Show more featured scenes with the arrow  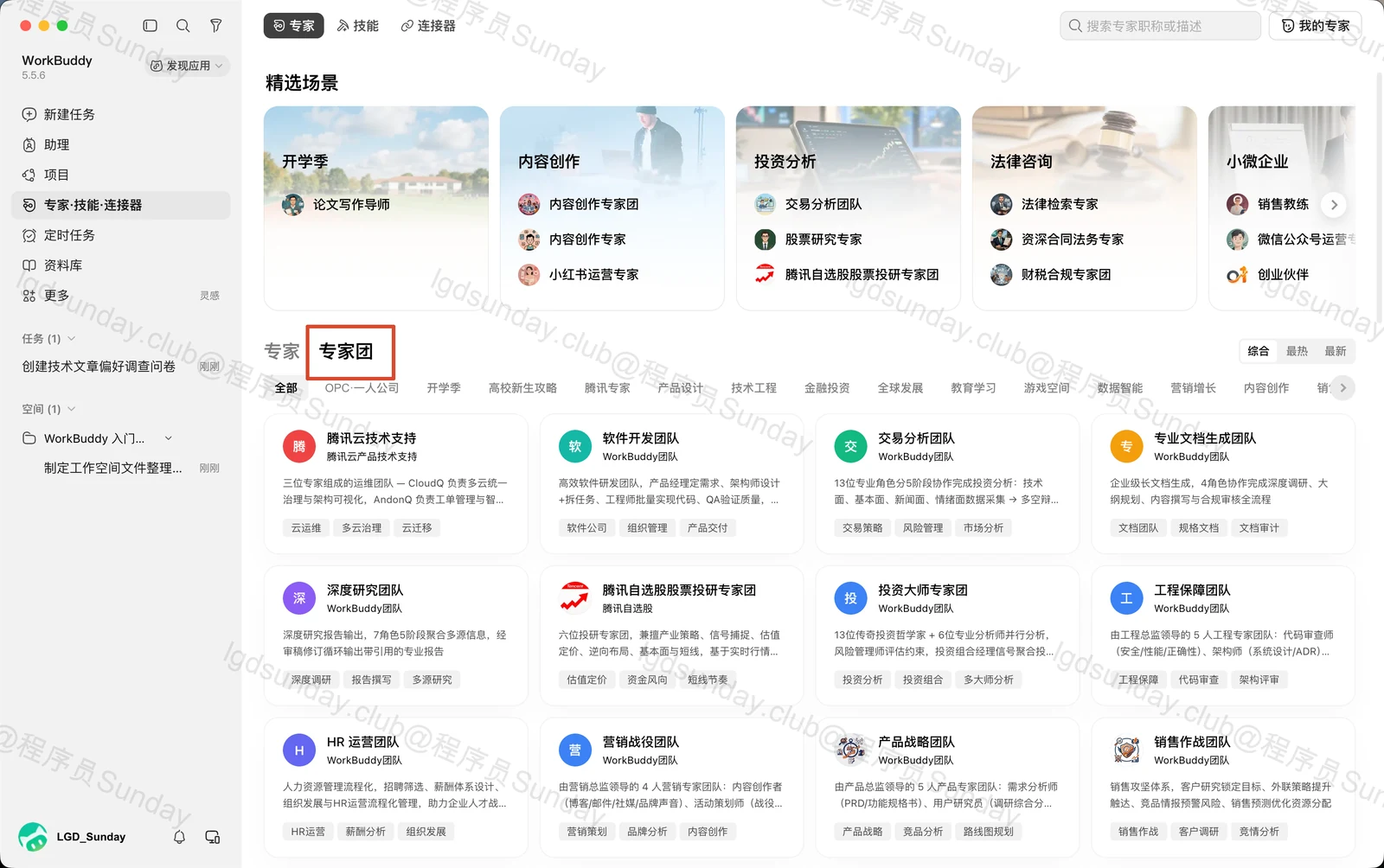1334,205
